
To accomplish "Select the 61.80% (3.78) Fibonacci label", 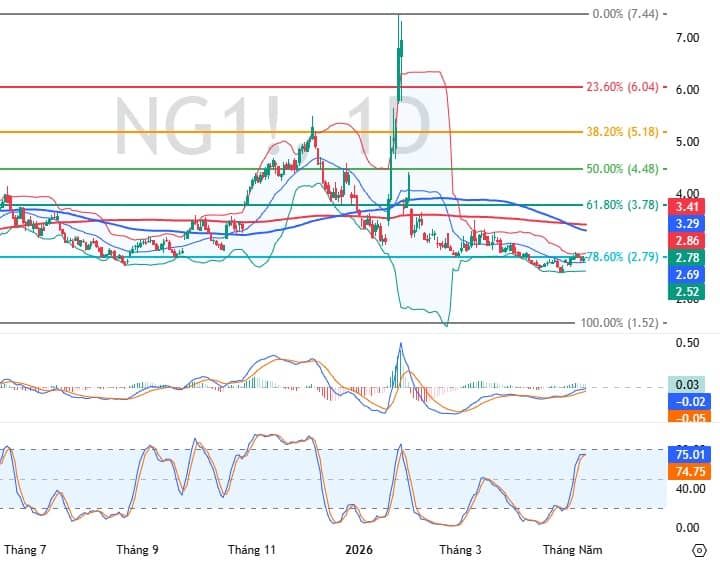I will tap(622, 205).
